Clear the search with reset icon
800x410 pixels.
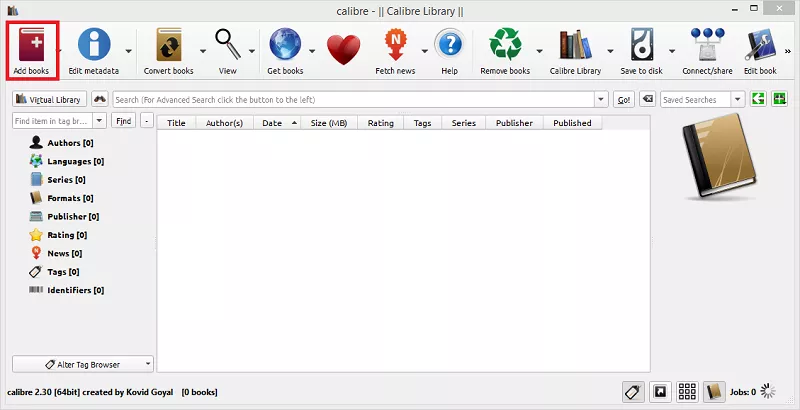[x=647, y=99]
